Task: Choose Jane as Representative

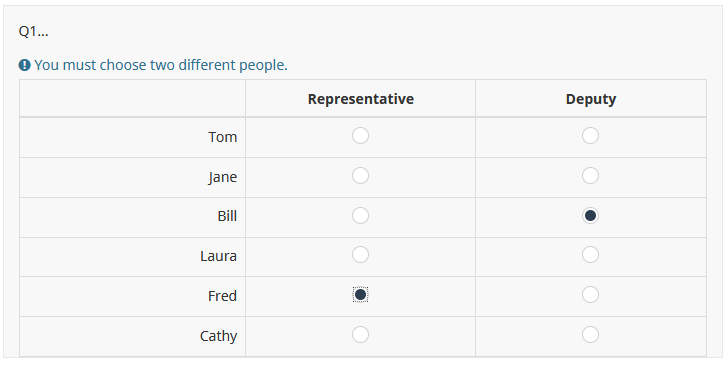Action: 360,176
